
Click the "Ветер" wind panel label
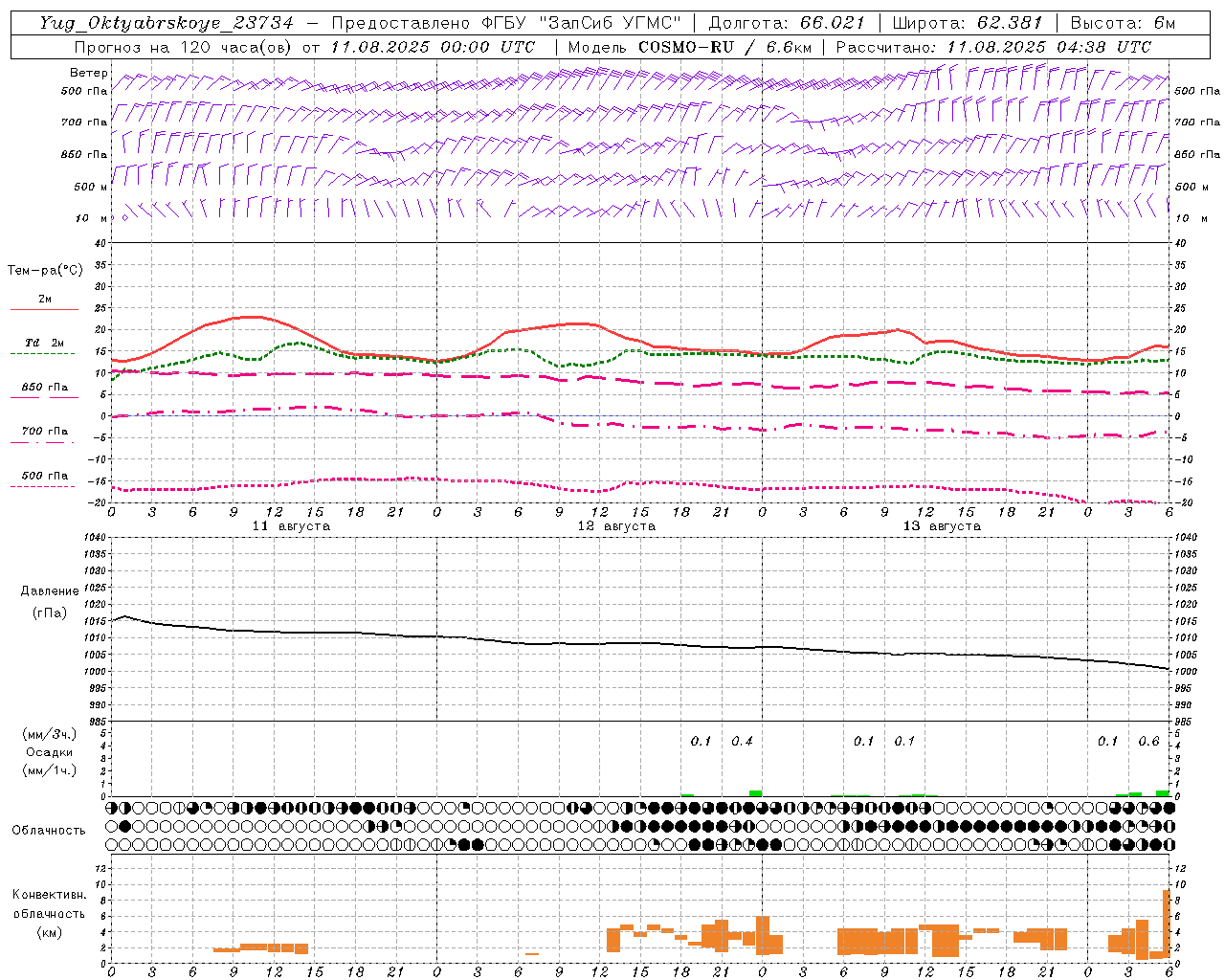(x=89, y=73)
